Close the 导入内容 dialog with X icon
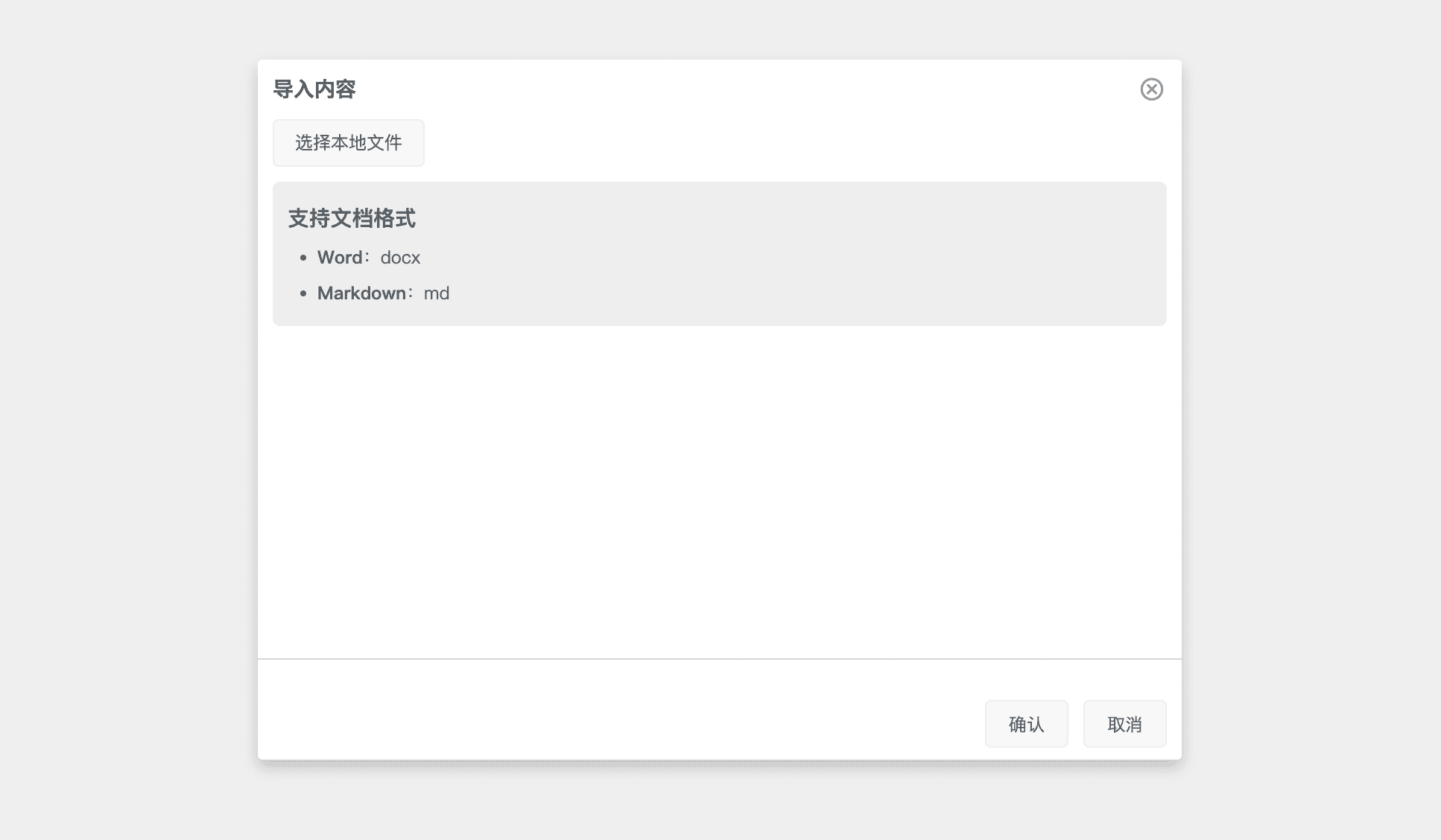1441x840 pixels. coord(1151,89)
